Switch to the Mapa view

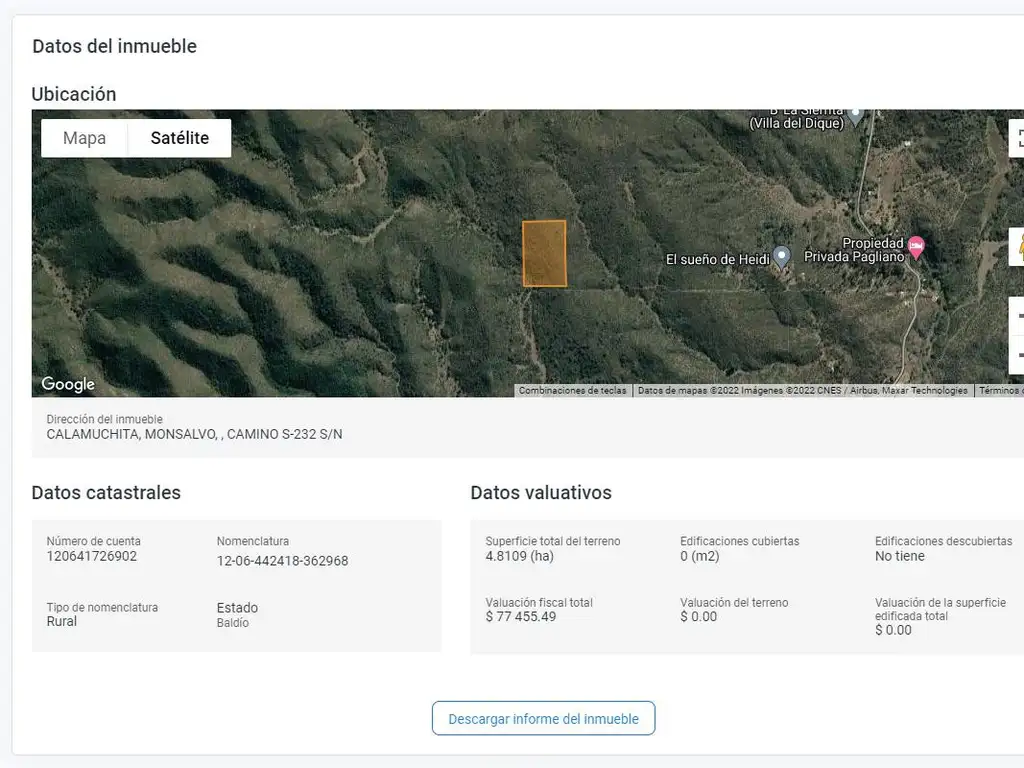(84, 138)
